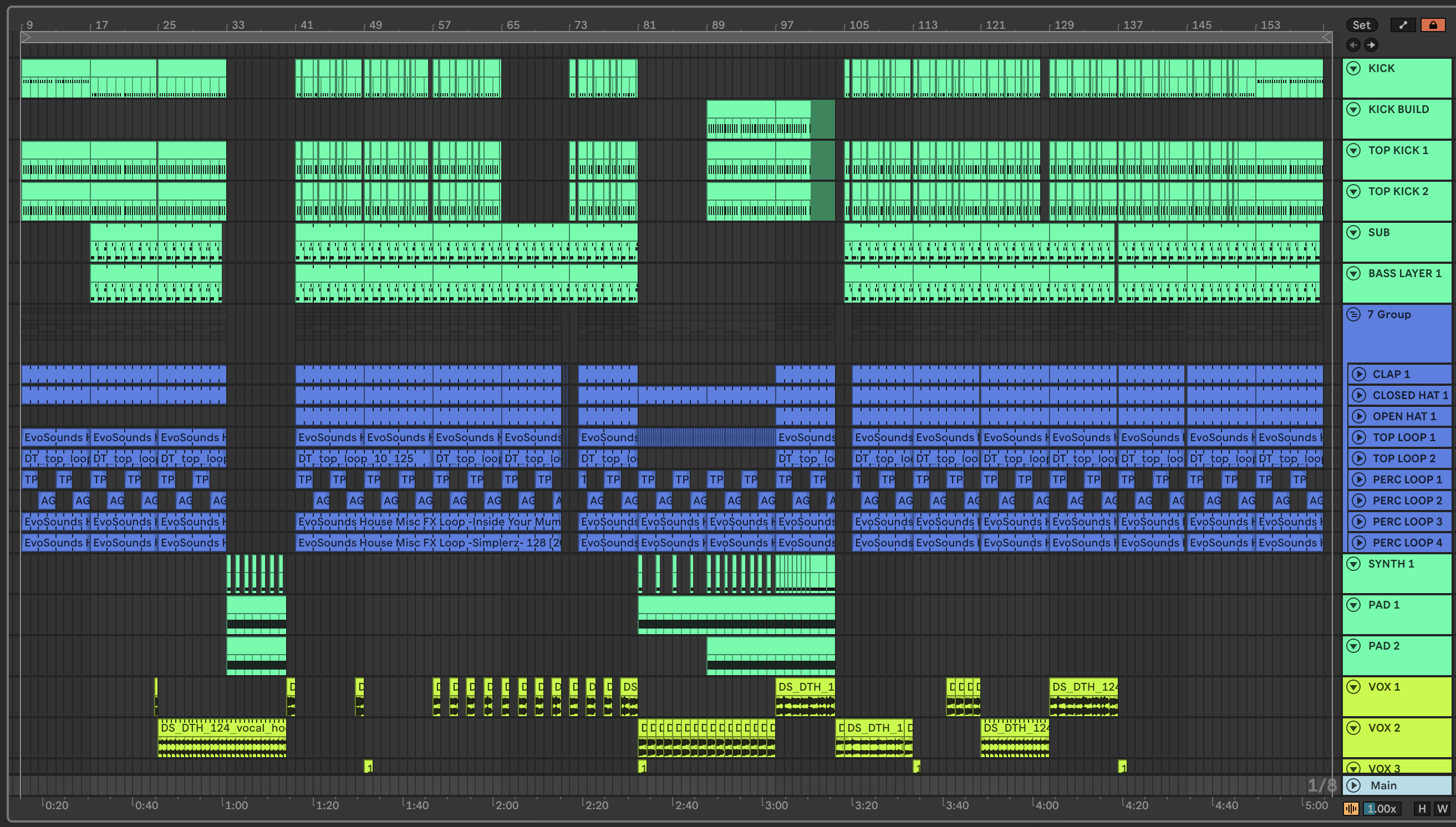Collapse the VOX 2 track
Viewport: 1456px width, 827px height.
click(1354, 727)
